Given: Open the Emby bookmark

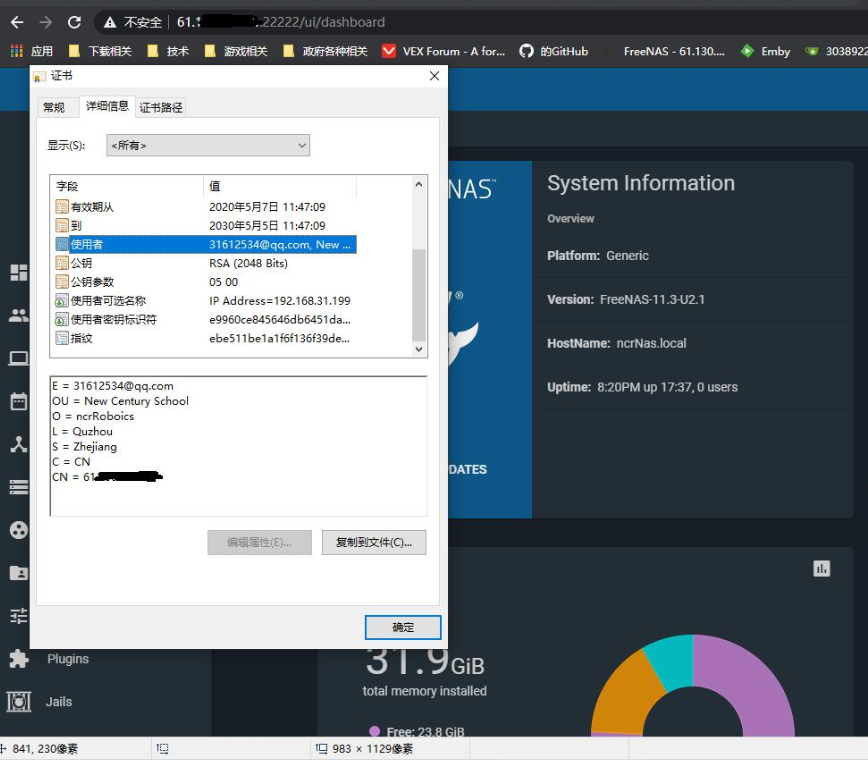Looking at the screenshot, I should coord(766,51).
